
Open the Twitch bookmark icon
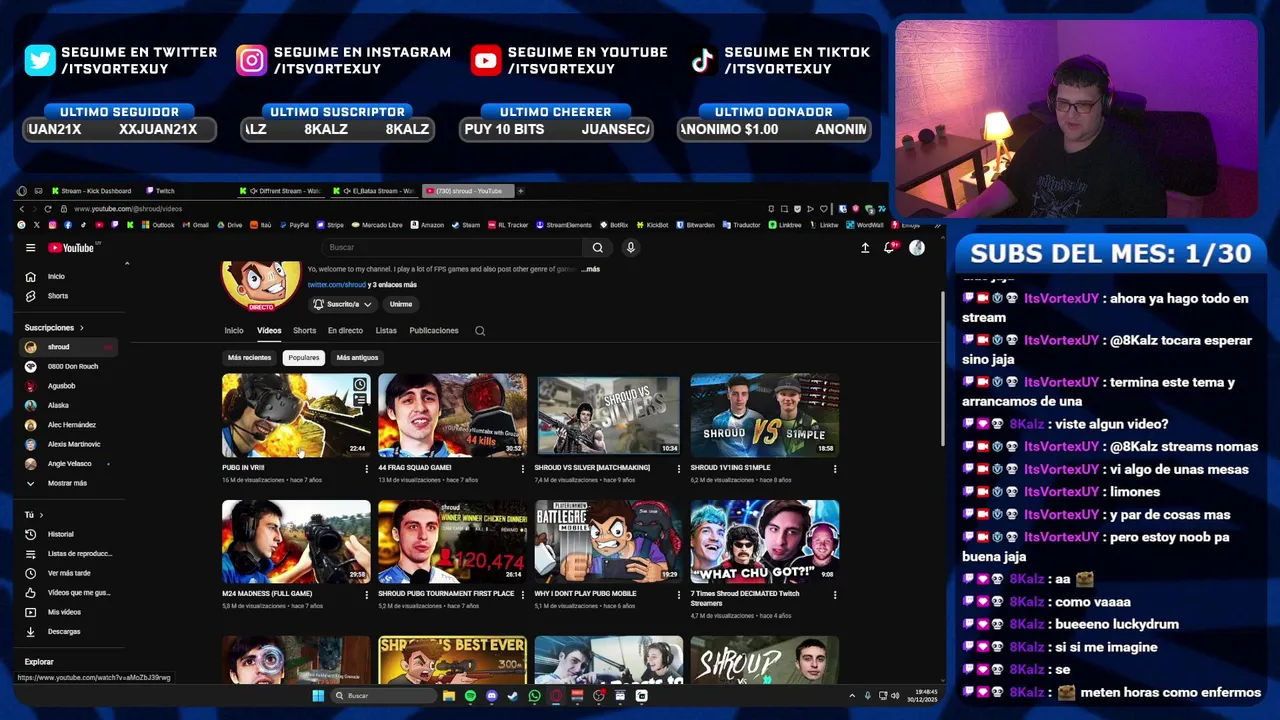tap(115, 225)
